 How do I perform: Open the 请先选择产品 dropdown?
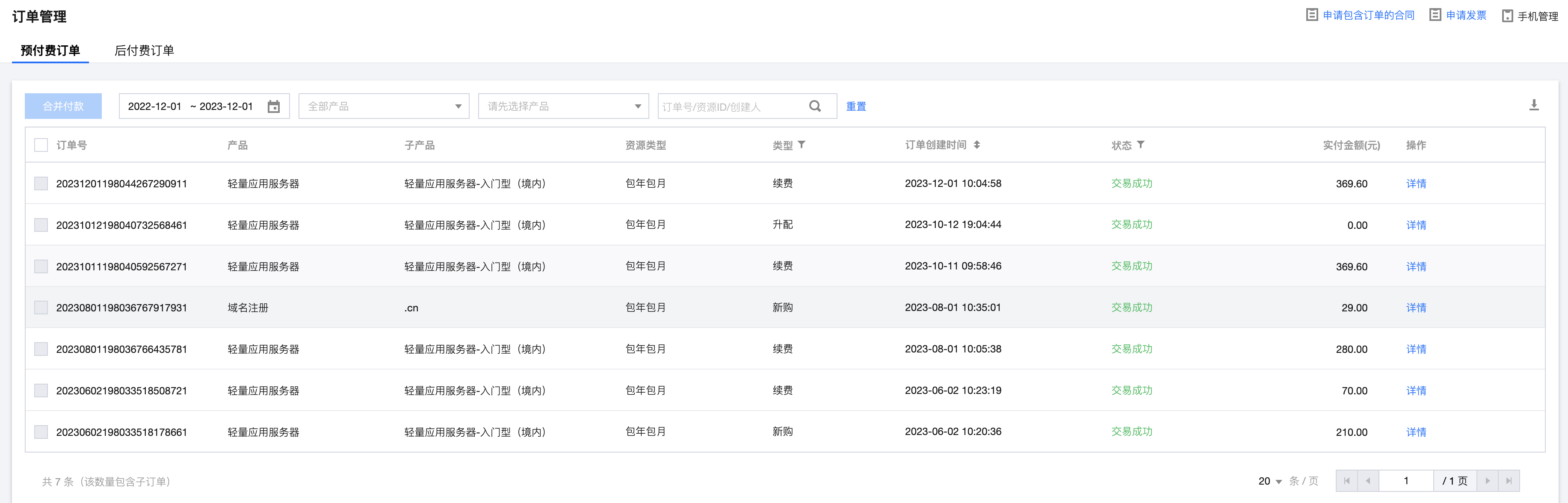pos(563,107)
